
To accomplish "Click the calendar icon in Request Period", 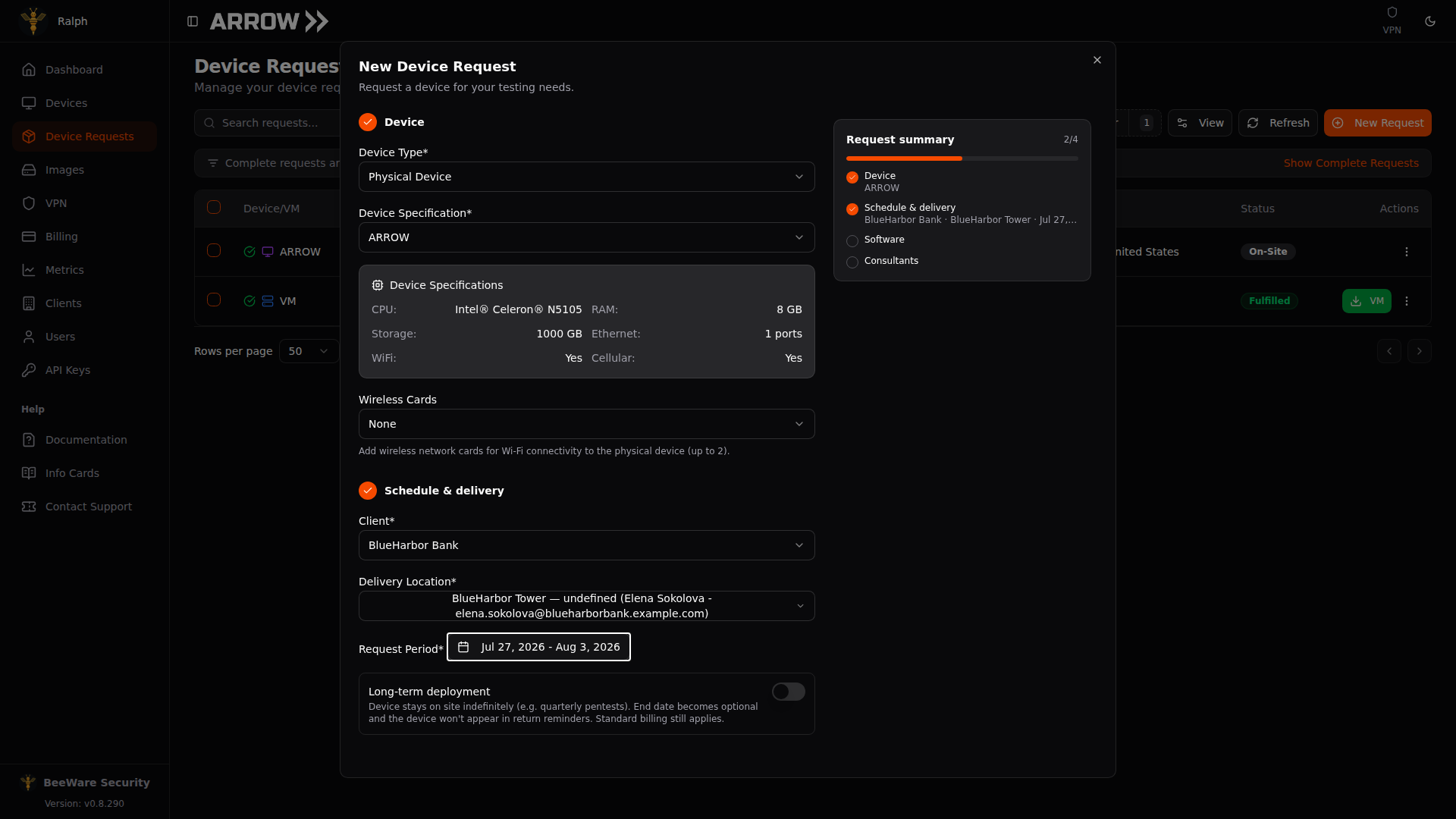I will [x=463, y=647].
